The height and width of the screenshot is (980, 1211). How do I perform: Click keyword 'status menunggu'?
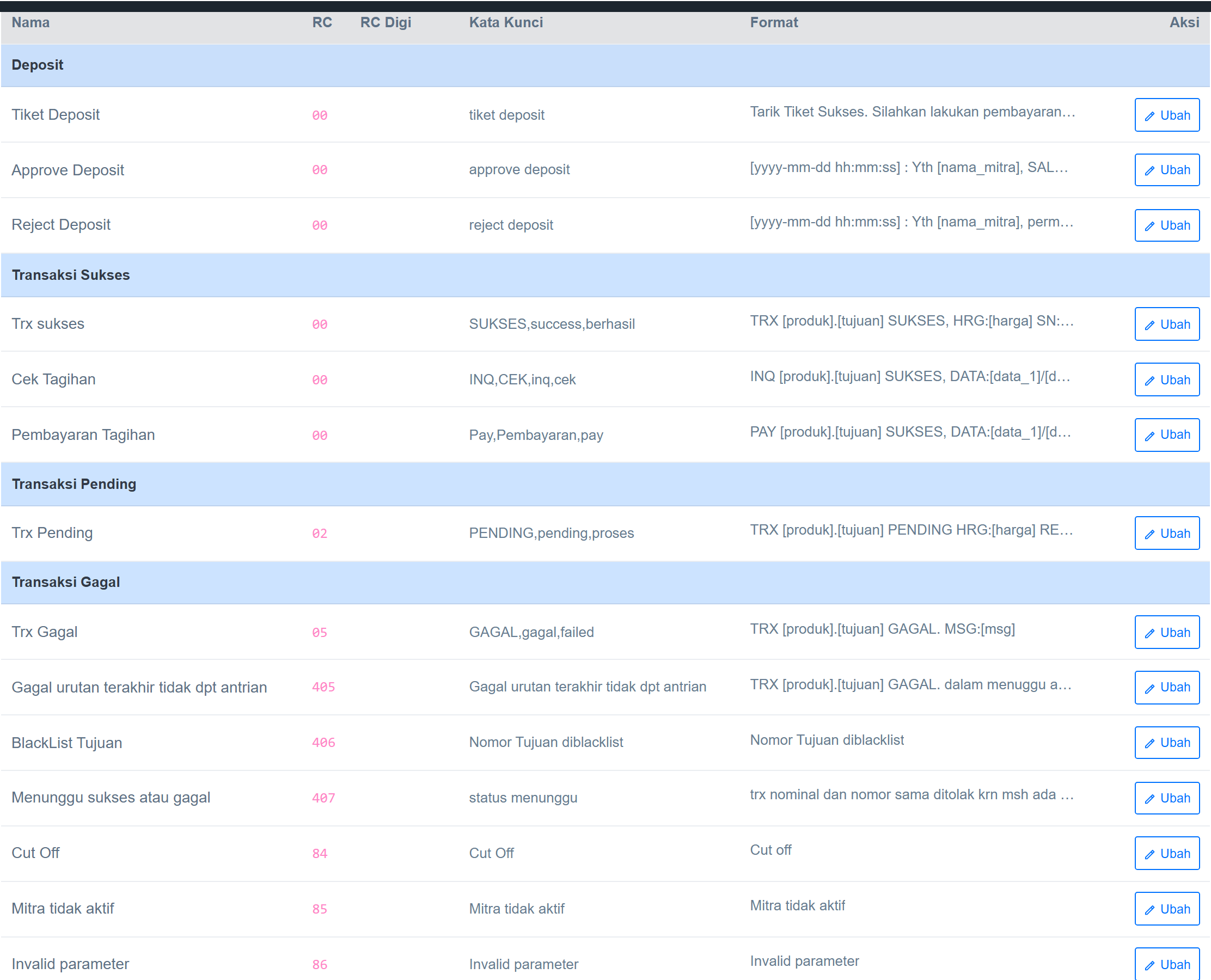coord(523,798)
